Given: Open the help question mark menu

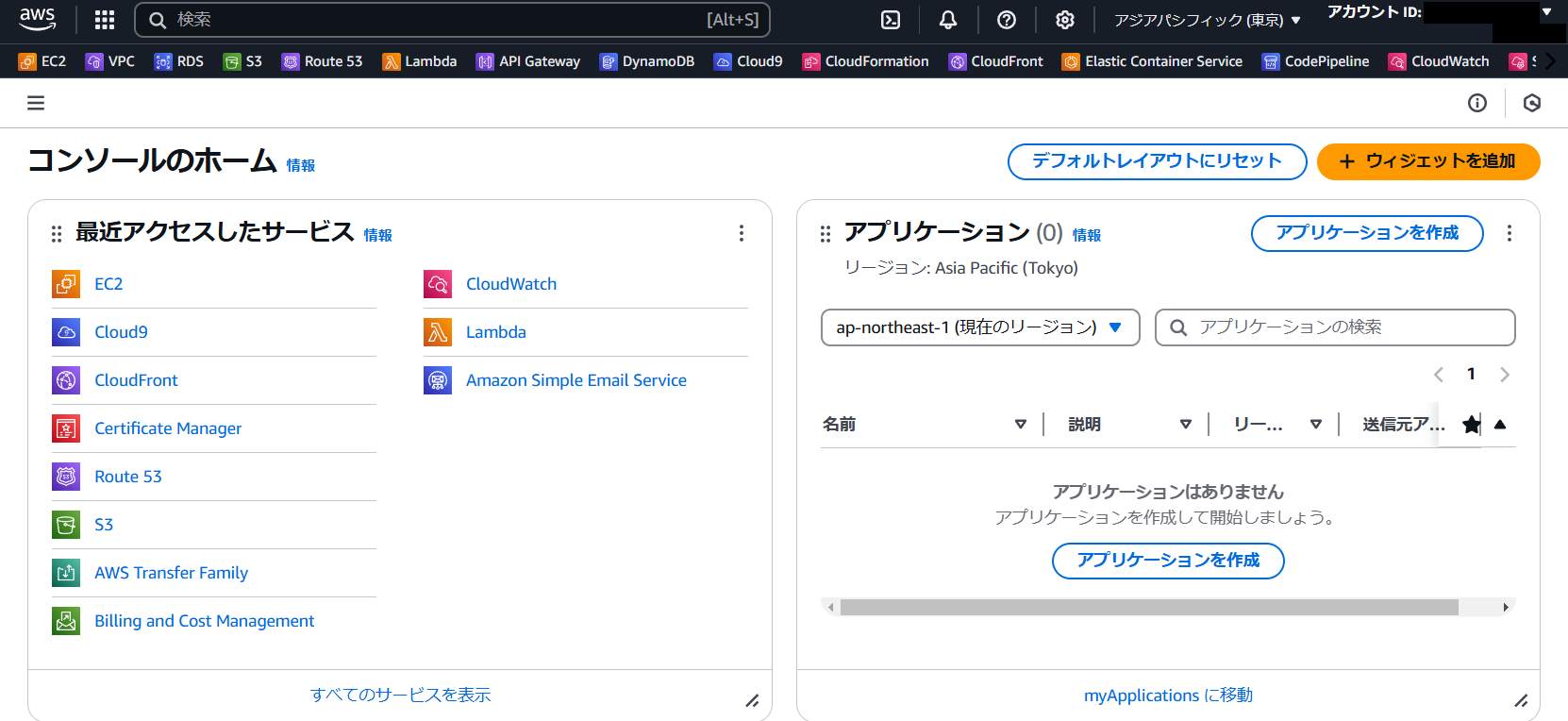Looking at the screenshot, I should pyautogui.click(x=1007, y=20).
